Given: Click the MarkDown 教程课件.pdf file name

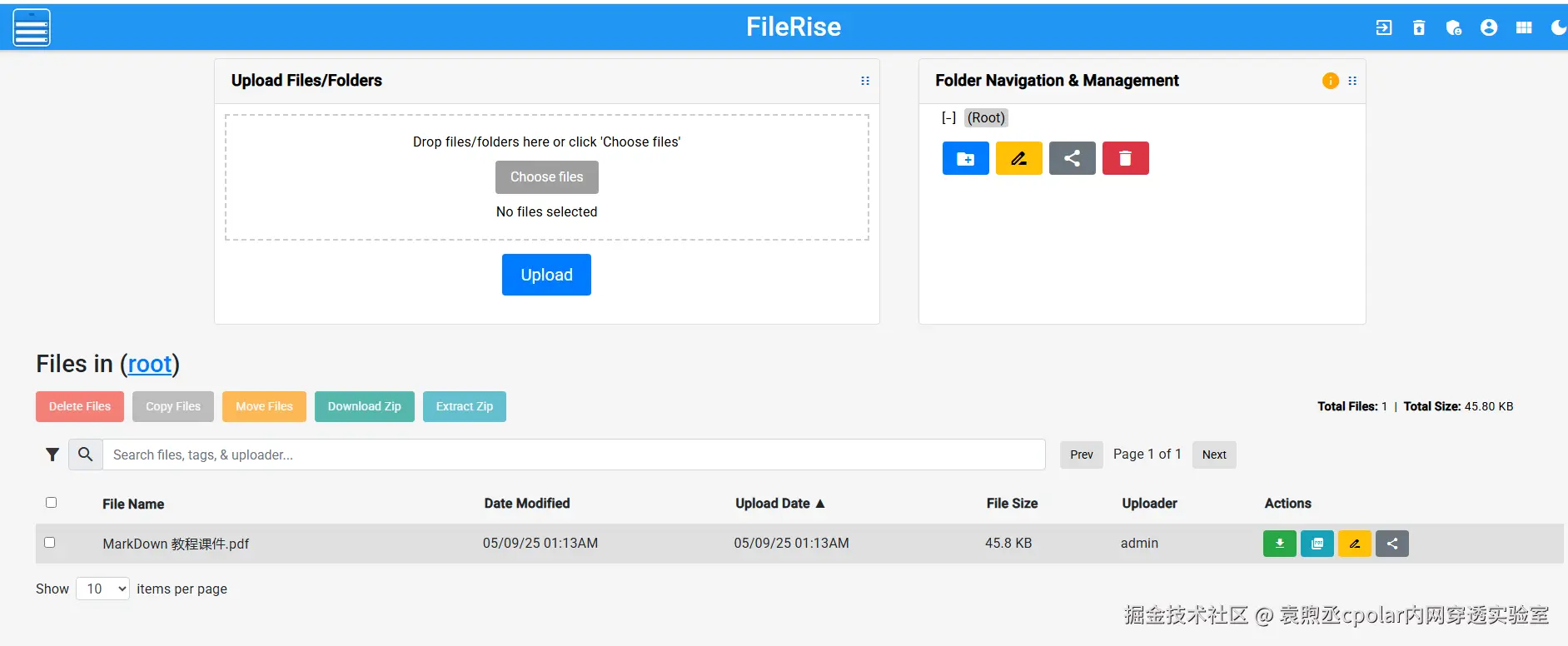Looking at the screenshot, I should coord(176,544).
